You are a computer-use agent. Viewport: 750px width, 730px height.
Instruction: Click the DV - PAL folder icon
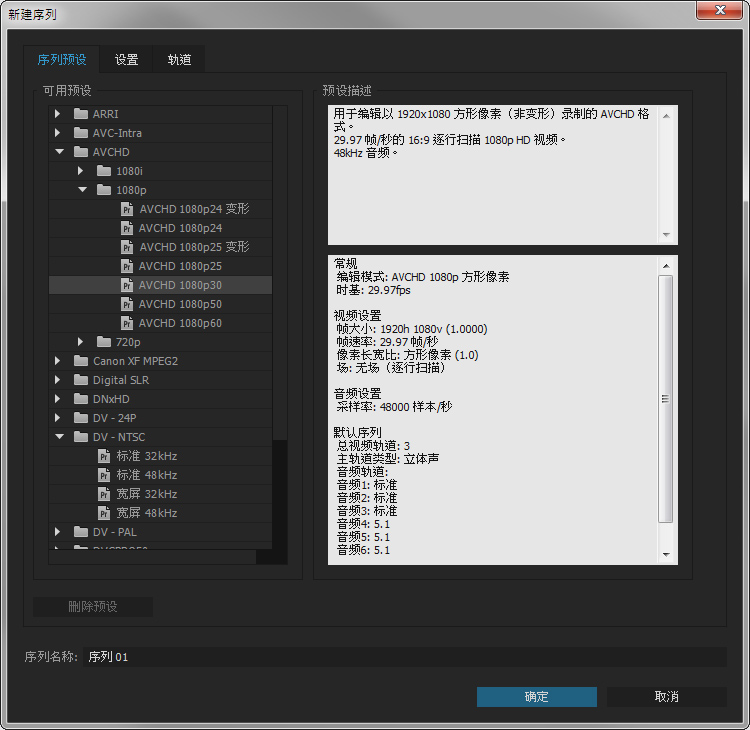tap(81, 531)
